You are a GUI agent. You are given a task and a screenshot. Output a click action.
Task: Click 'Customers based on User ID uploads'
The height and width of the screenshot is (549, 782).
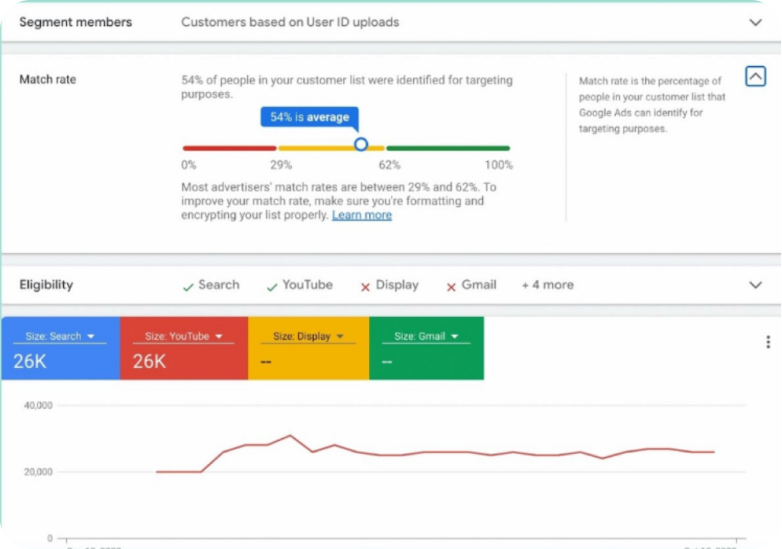pos(290,22)
